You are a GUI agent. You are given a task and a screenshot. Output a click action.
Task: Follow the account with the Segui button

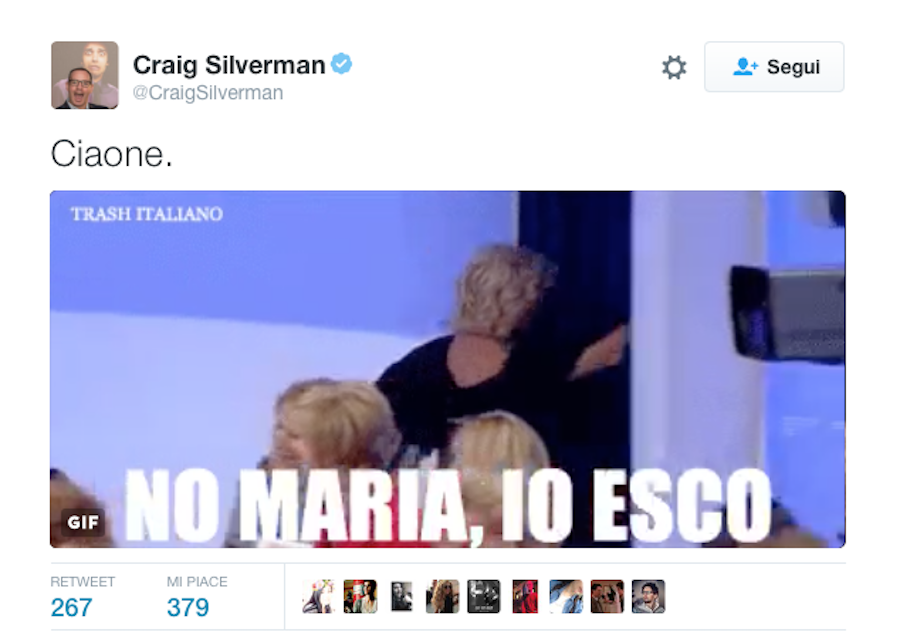tap(774, 67)
